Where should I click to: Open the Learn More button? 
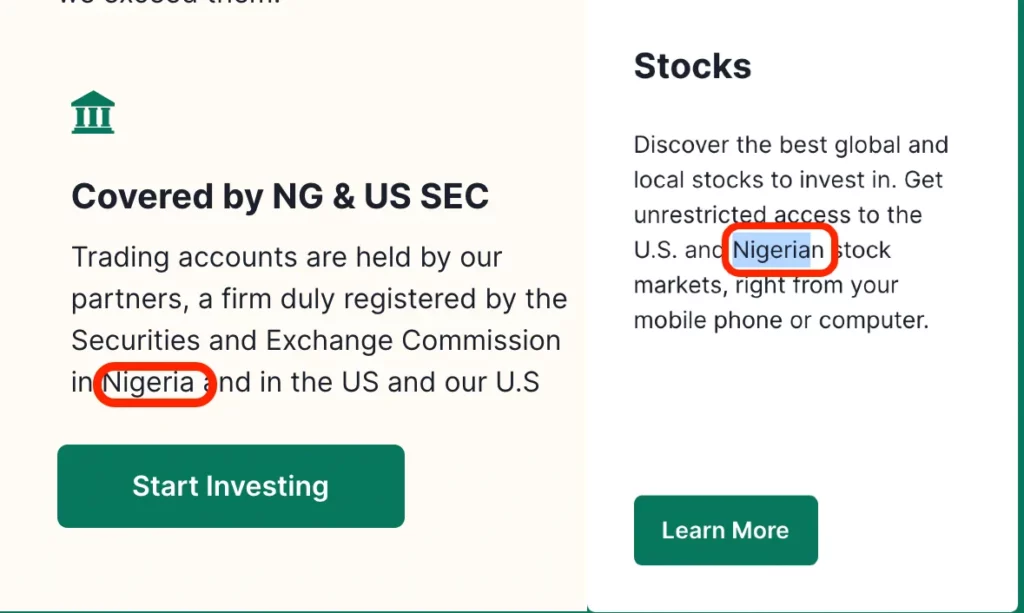(x=725, y=530)
